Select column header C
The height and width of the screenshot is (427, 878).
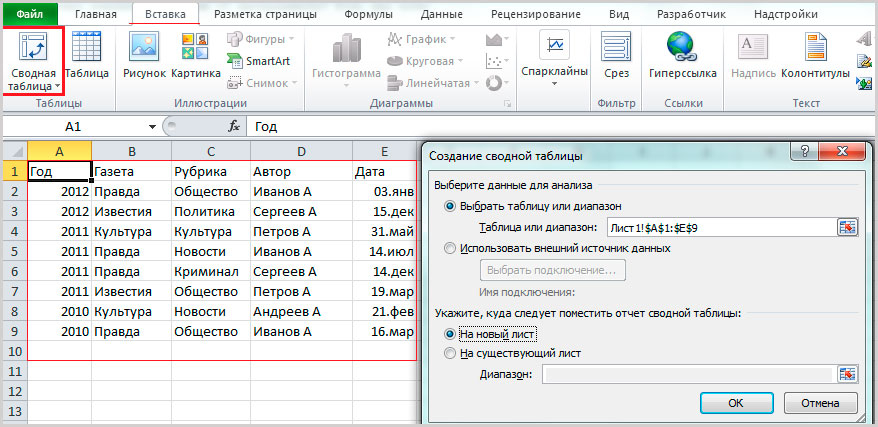pyautogui.click(x=211, y=151)
